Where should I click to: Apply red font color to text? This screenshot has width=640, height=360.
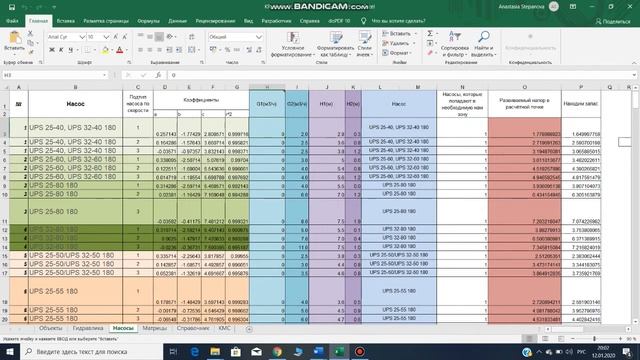pos(120,50)
